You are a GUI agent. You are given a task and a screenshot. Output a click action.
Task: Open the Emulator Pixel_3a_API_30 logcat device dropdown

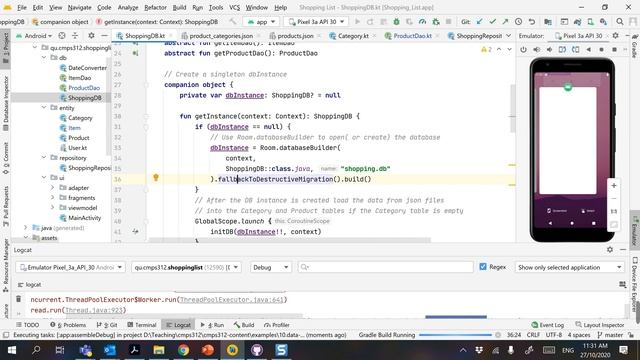70,267
